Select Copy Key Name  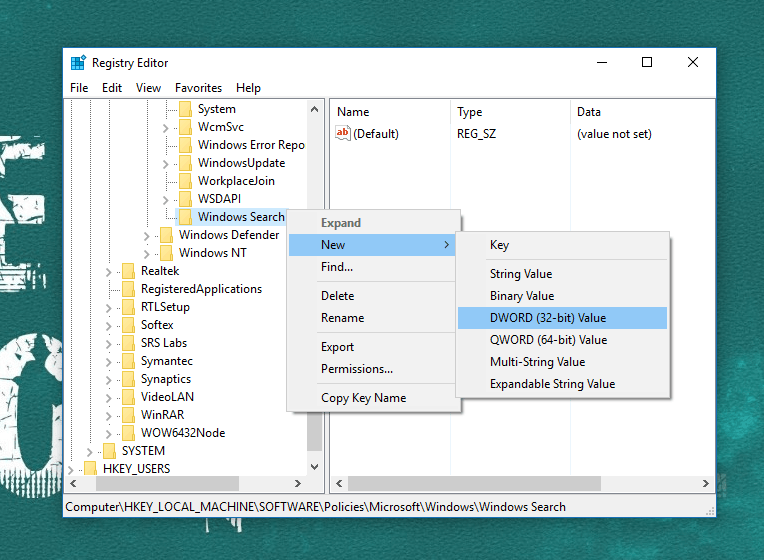click(x=372, y=398)
